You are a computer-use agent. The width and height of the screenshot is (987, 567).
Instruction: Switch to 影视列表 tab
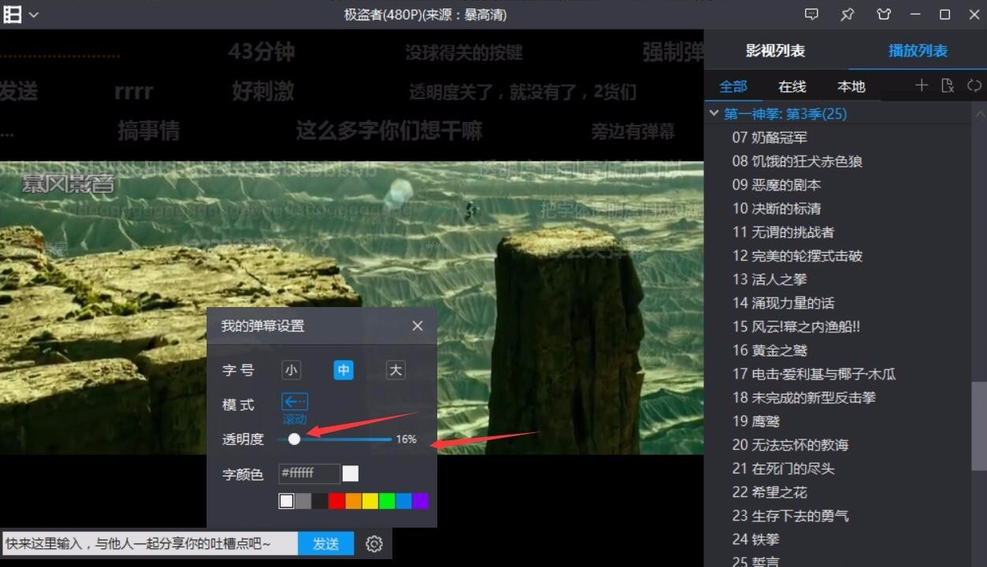776,50
